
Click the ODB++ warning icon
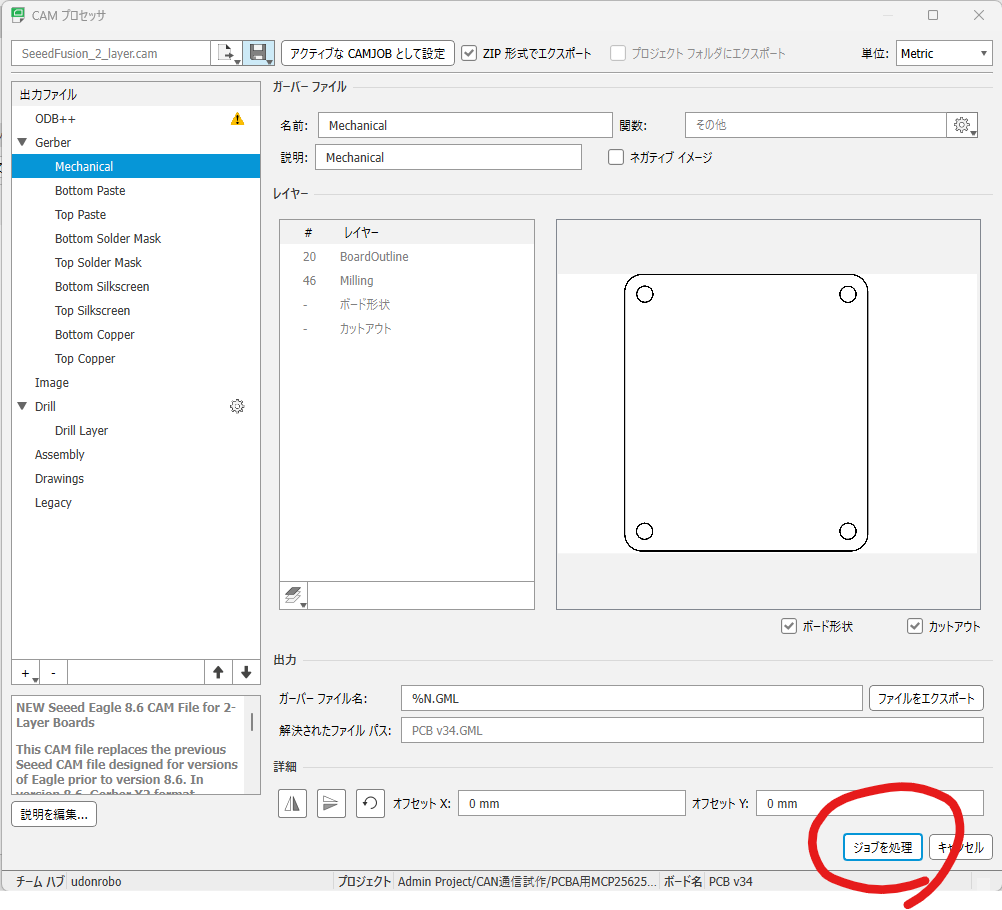click(237, 119)
